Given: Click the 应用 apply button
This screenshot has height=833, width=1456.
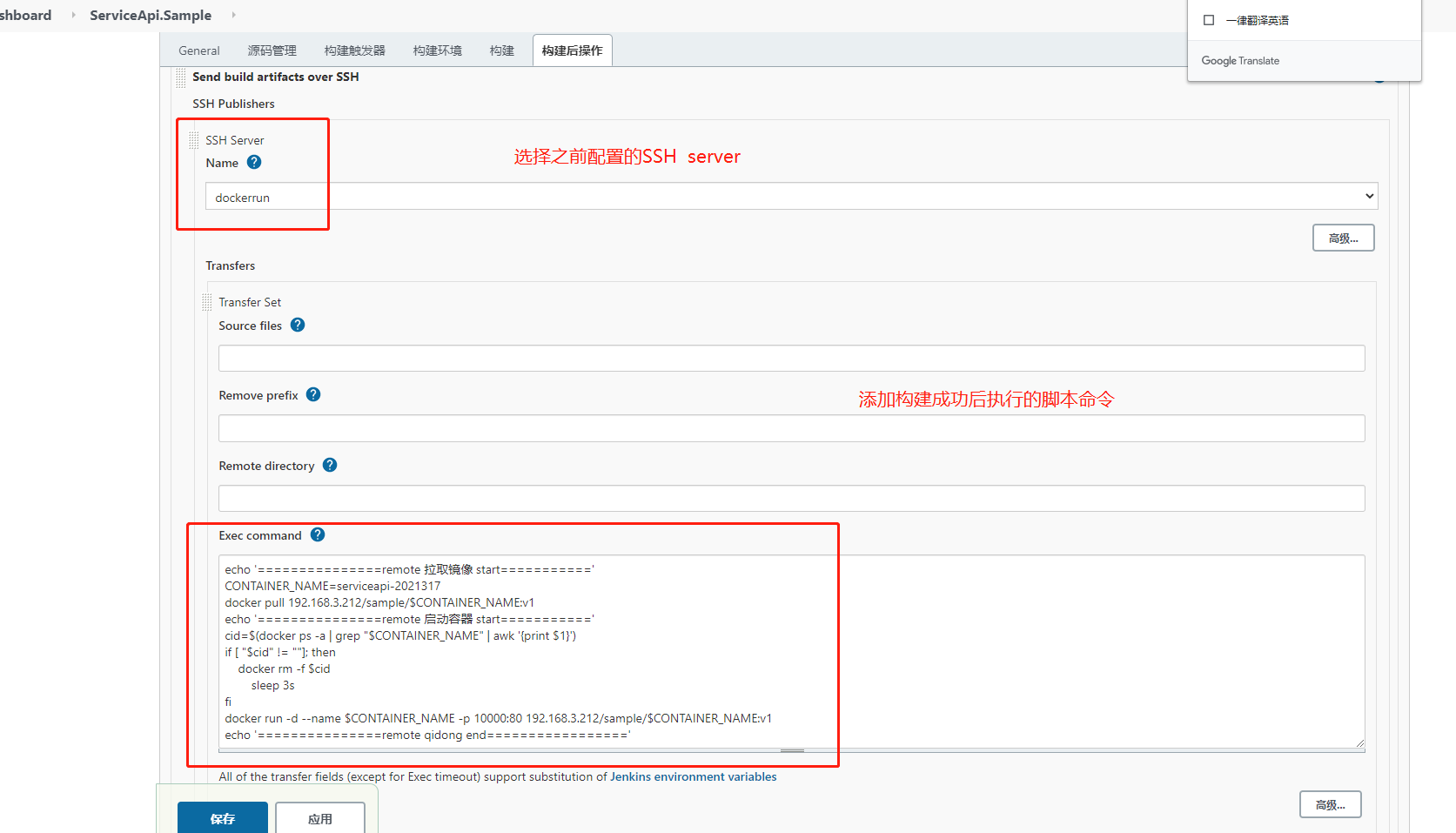Looking at the screenshot, I should (x=320, y=818).
